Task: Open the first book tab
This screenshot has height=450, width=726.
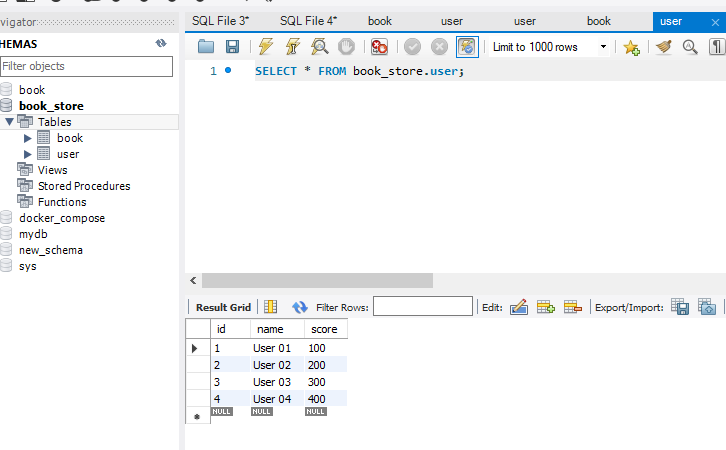Action: coord(380,21)
